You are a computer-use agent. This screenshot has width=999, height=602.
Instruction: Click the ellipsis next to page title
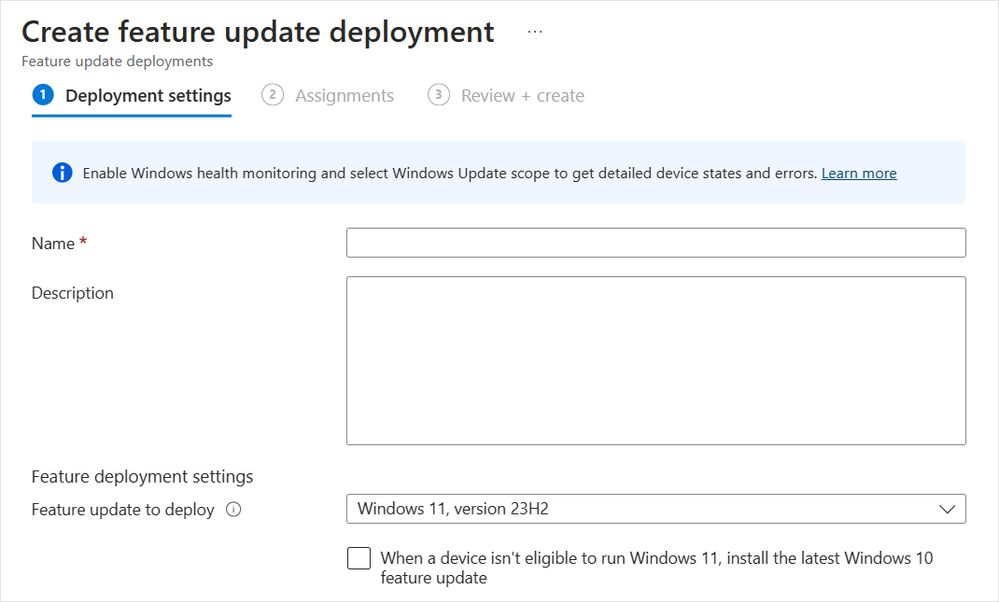pyautogui.click(x=535, y=31)
